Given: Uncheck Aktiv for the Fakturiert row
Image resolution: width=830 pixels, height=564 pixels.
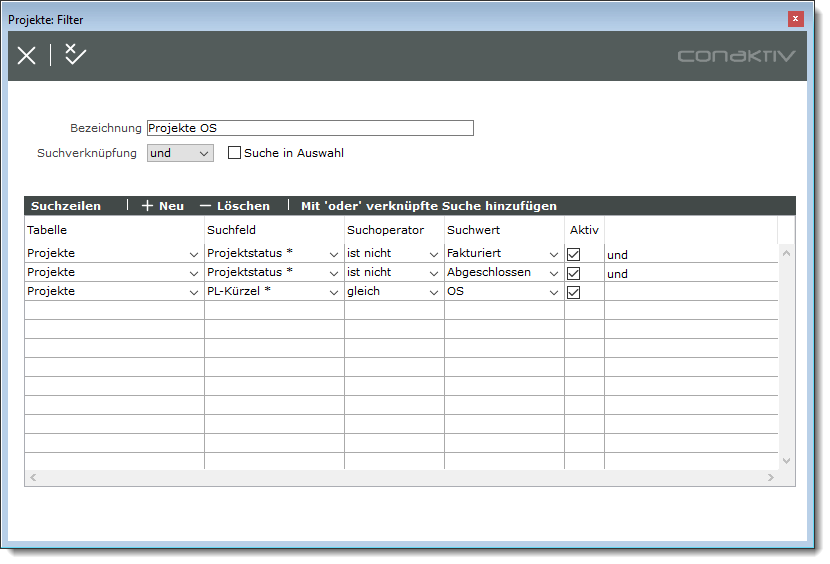Looking at the screenshot, I should pyautogui.click(x=574, y=255).
